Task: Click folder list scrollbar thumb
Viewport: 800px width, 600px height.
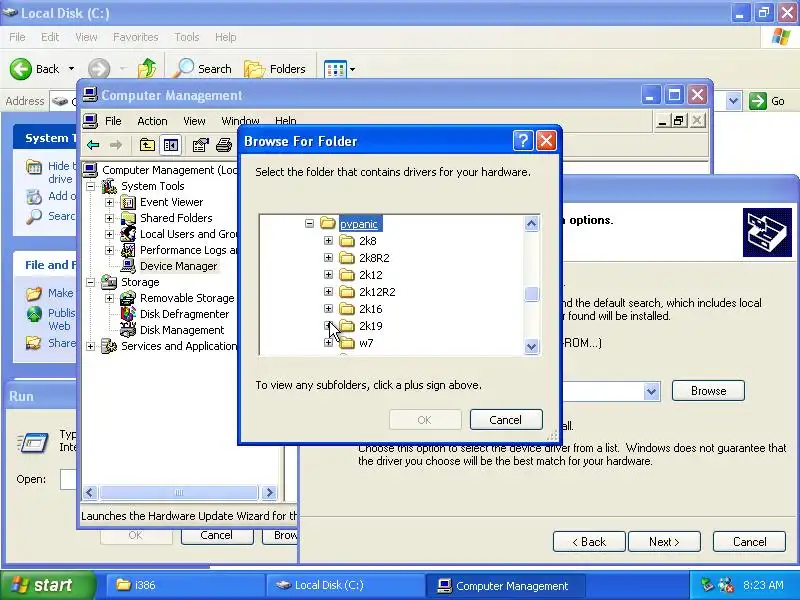Action: (x=531, y=294)
